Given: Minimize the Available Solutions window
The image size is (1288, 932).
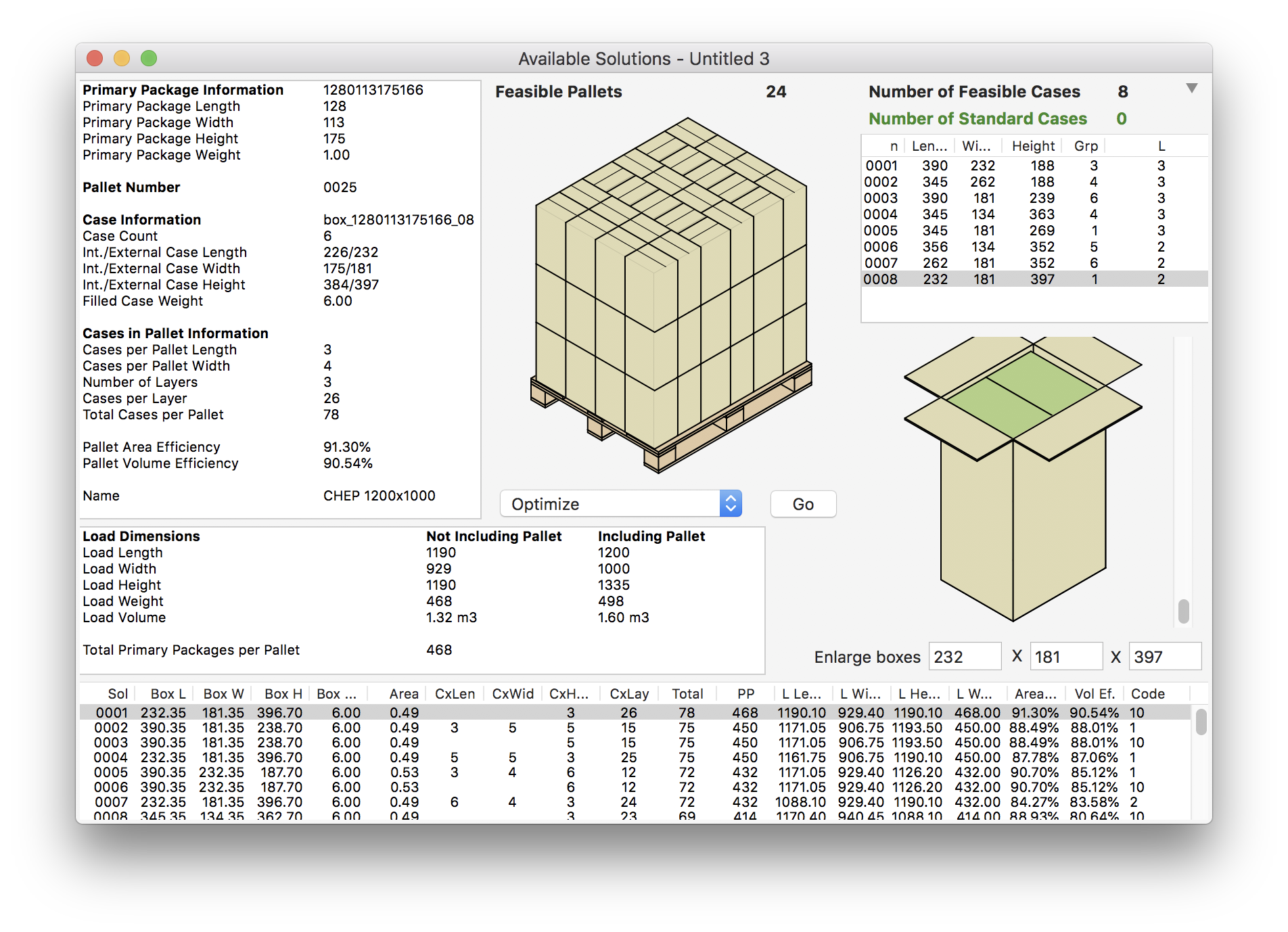Looking at the screenshot, I should [122, 59].
